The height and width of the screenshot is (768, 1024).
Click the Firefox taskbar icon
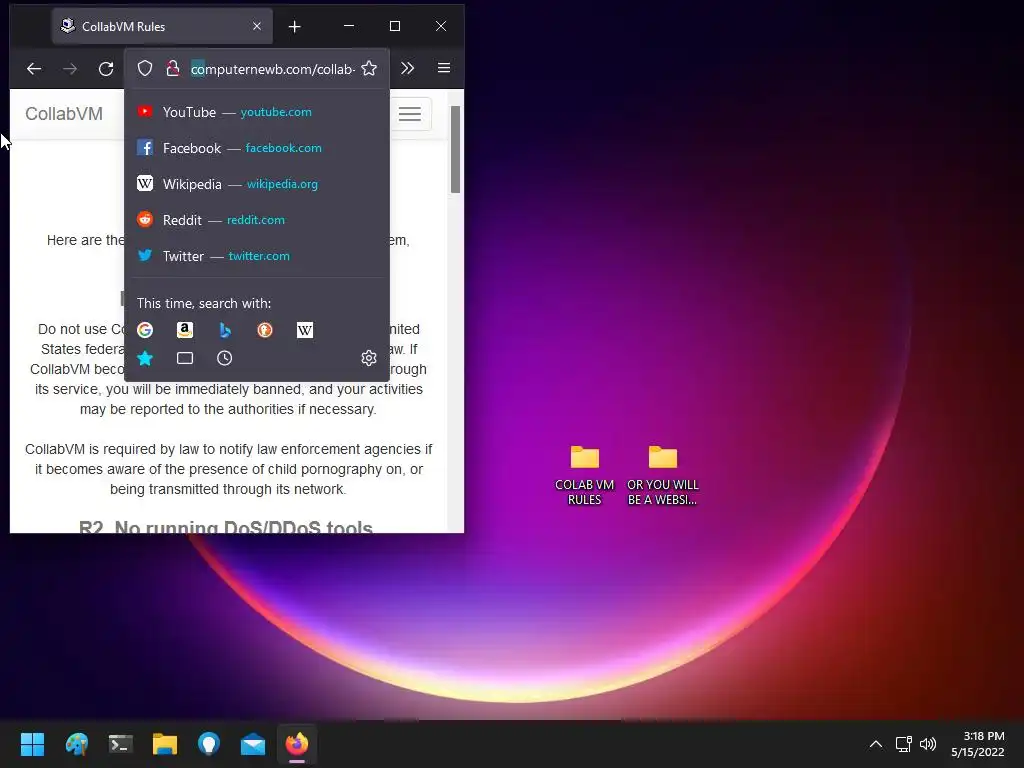[297, 744]
